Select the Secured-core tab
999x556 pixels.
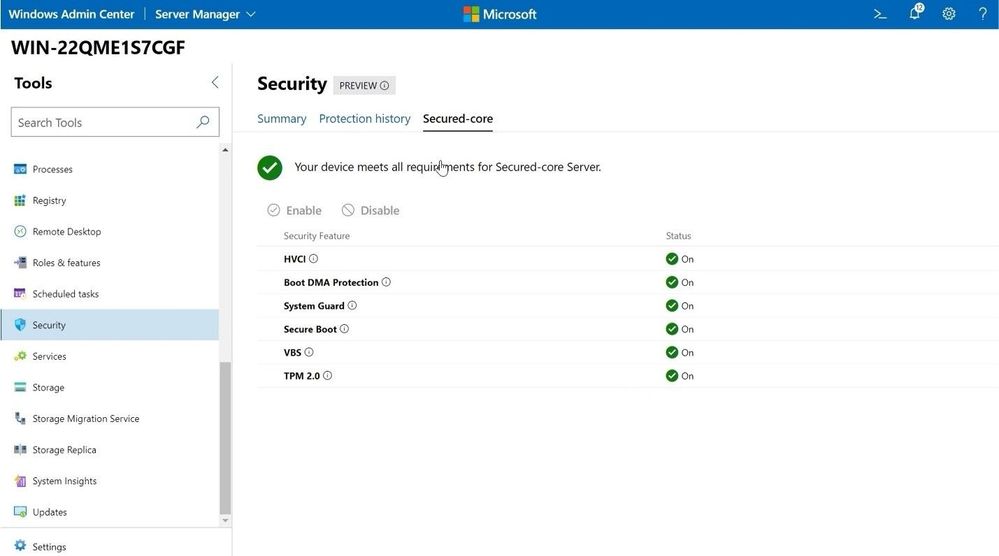coord(457,118)
